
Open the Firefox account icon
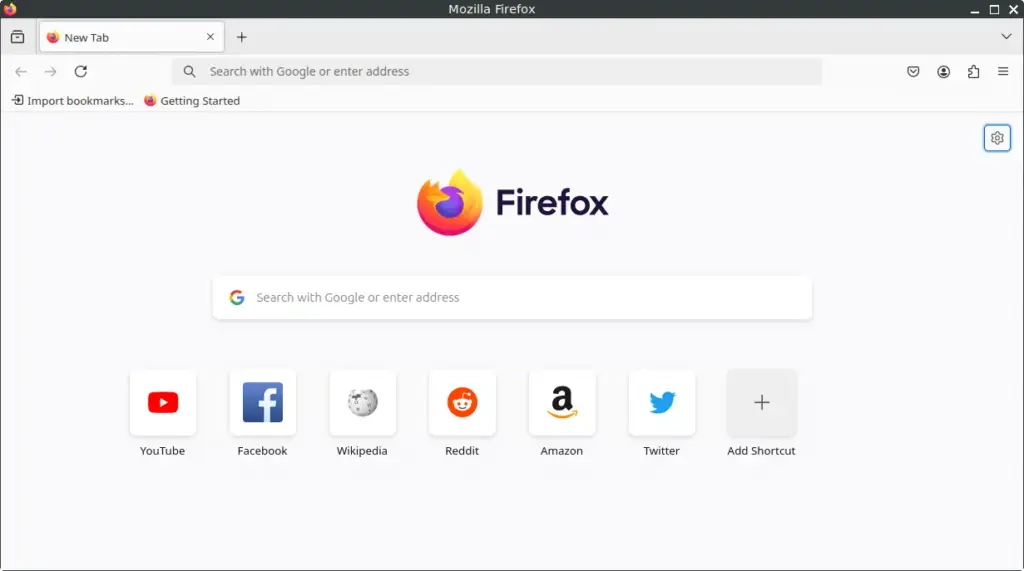tap(943, 72)
